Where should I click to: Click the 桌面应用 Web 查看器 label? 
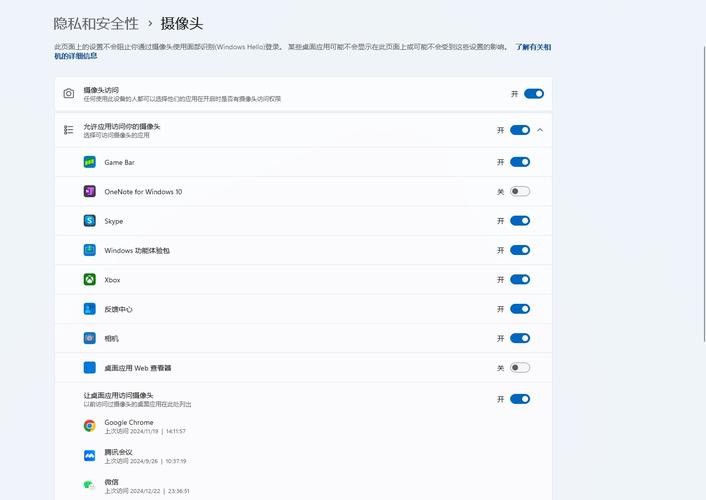[138, 368]
